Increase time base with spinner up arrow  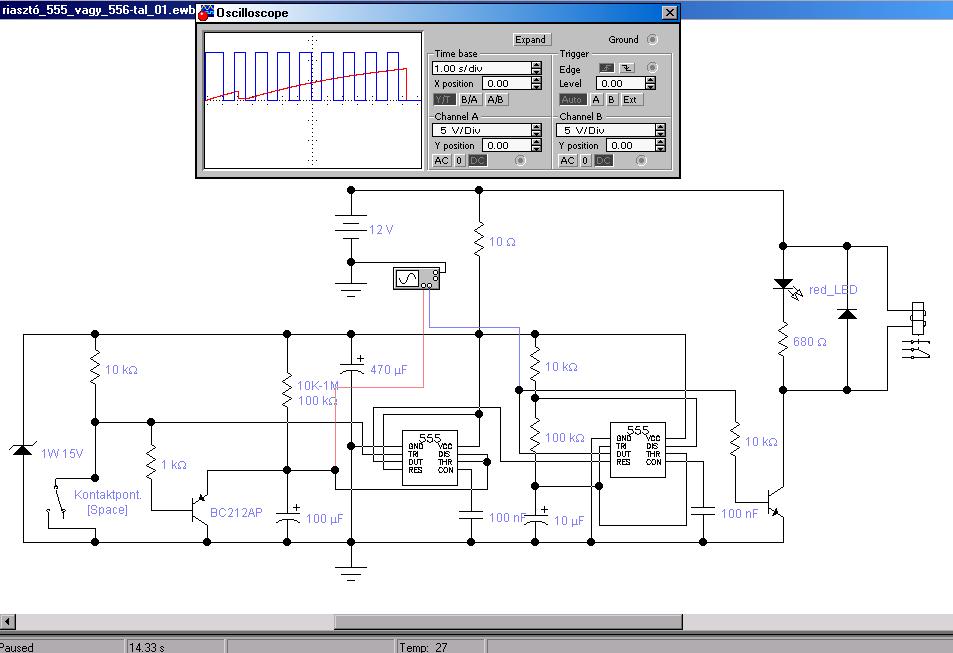pos(536,64)
